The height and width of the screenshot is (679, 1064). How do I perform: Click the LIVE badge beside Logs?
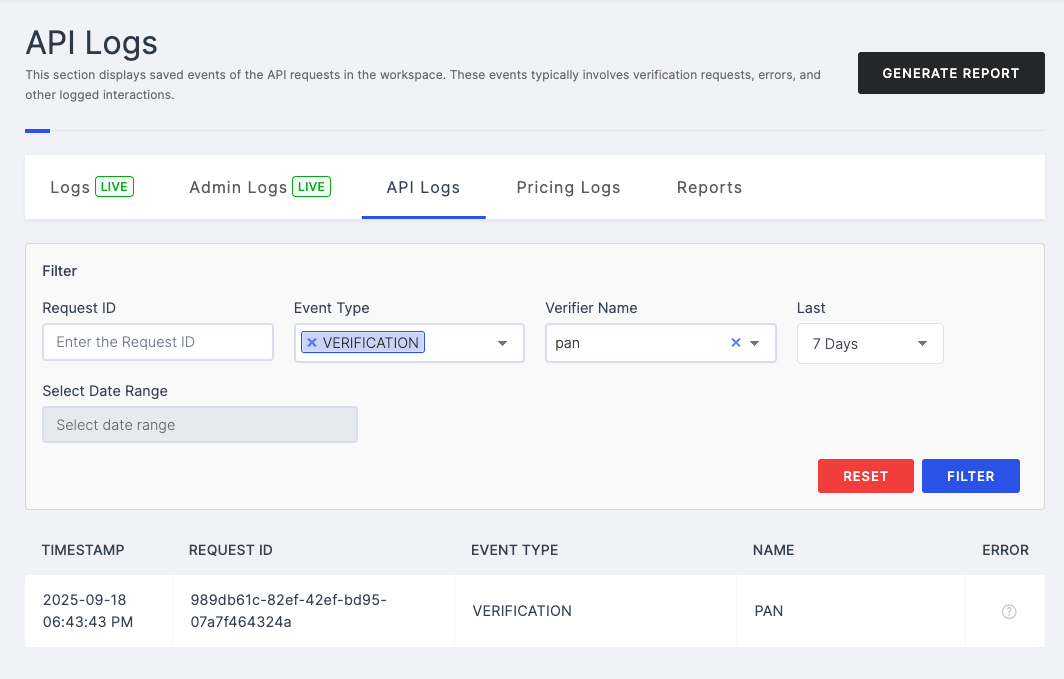tap(114, 187)
